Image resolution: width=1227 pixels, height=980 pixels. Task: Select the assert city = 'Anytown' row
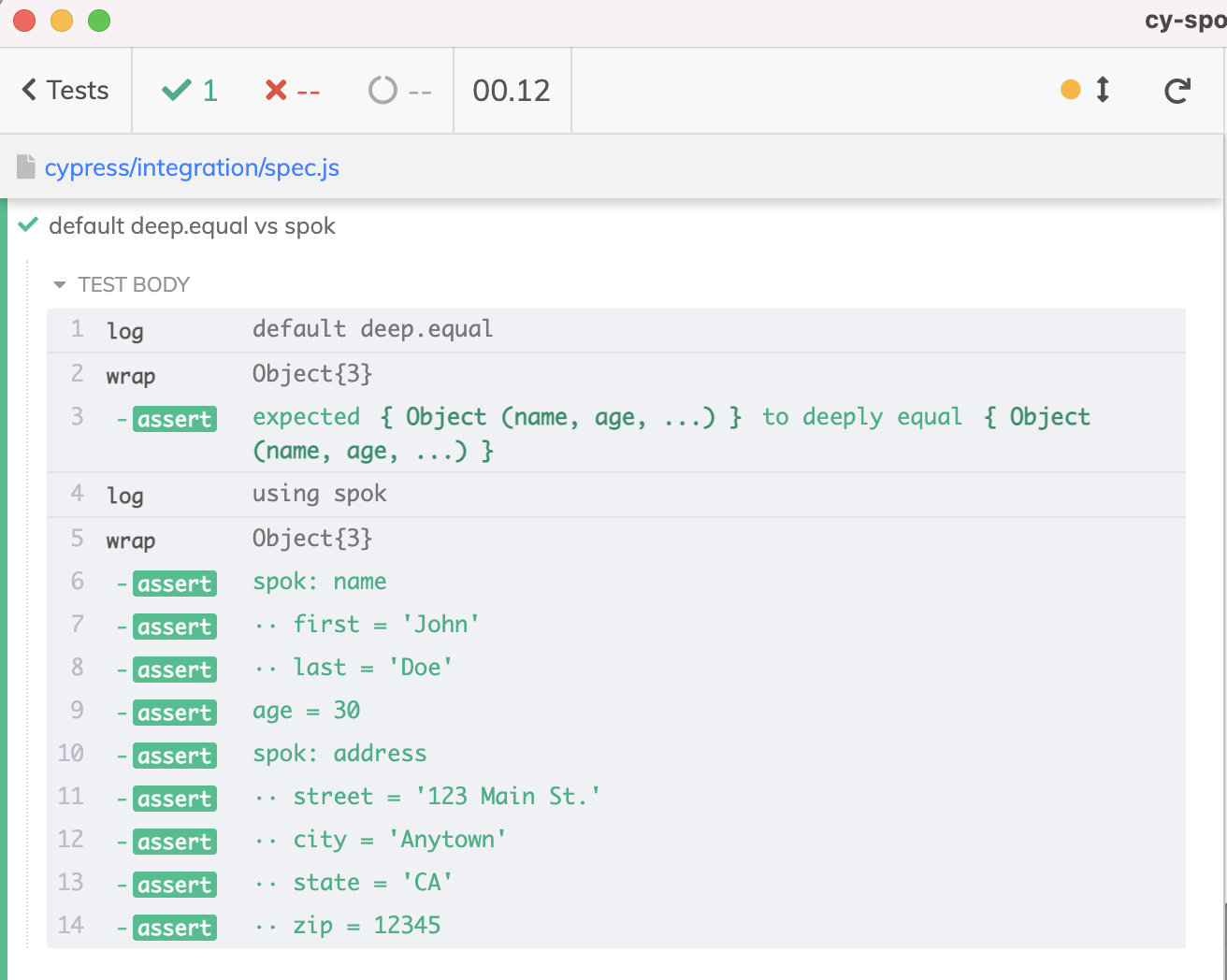pos(616,841)
